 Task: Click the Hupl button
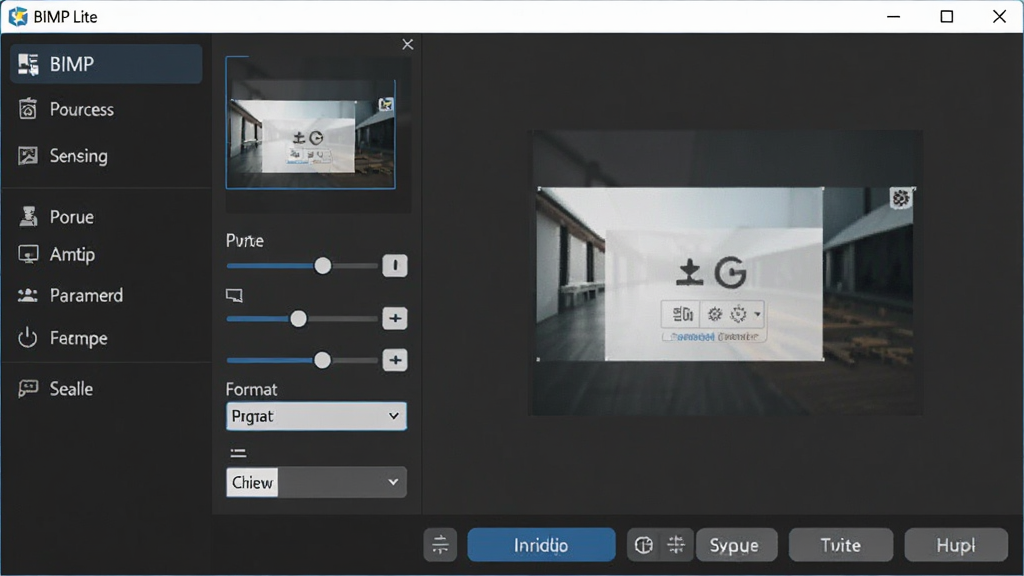pyautogui.click(x=956, y=545)
